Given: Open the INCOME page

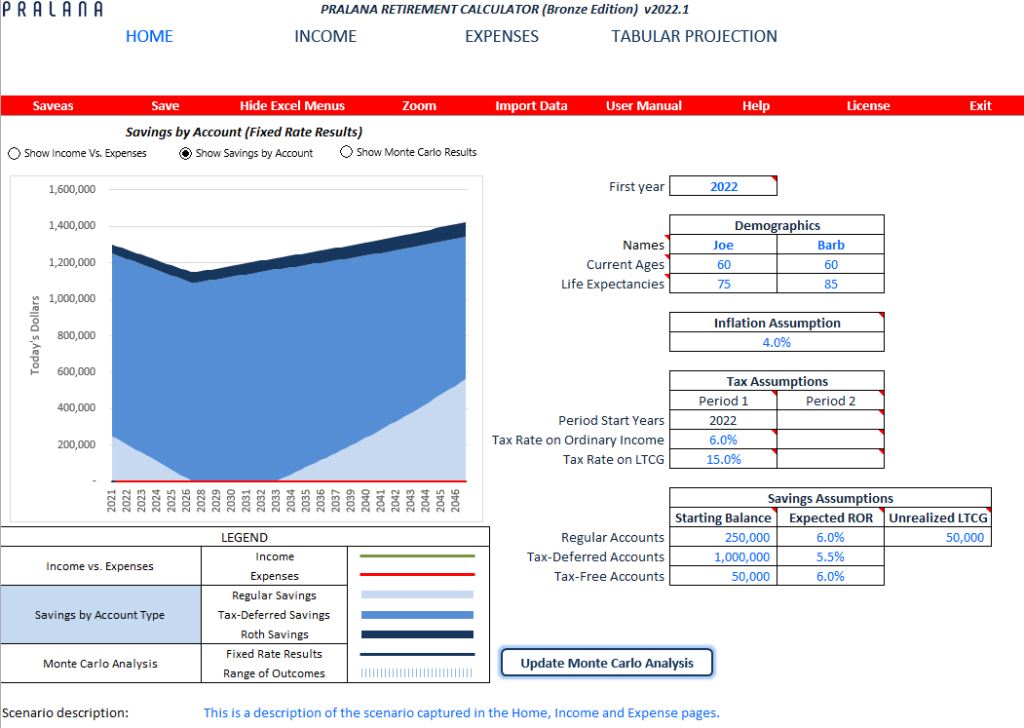Looking at the screenshot, I should (325, 36).
